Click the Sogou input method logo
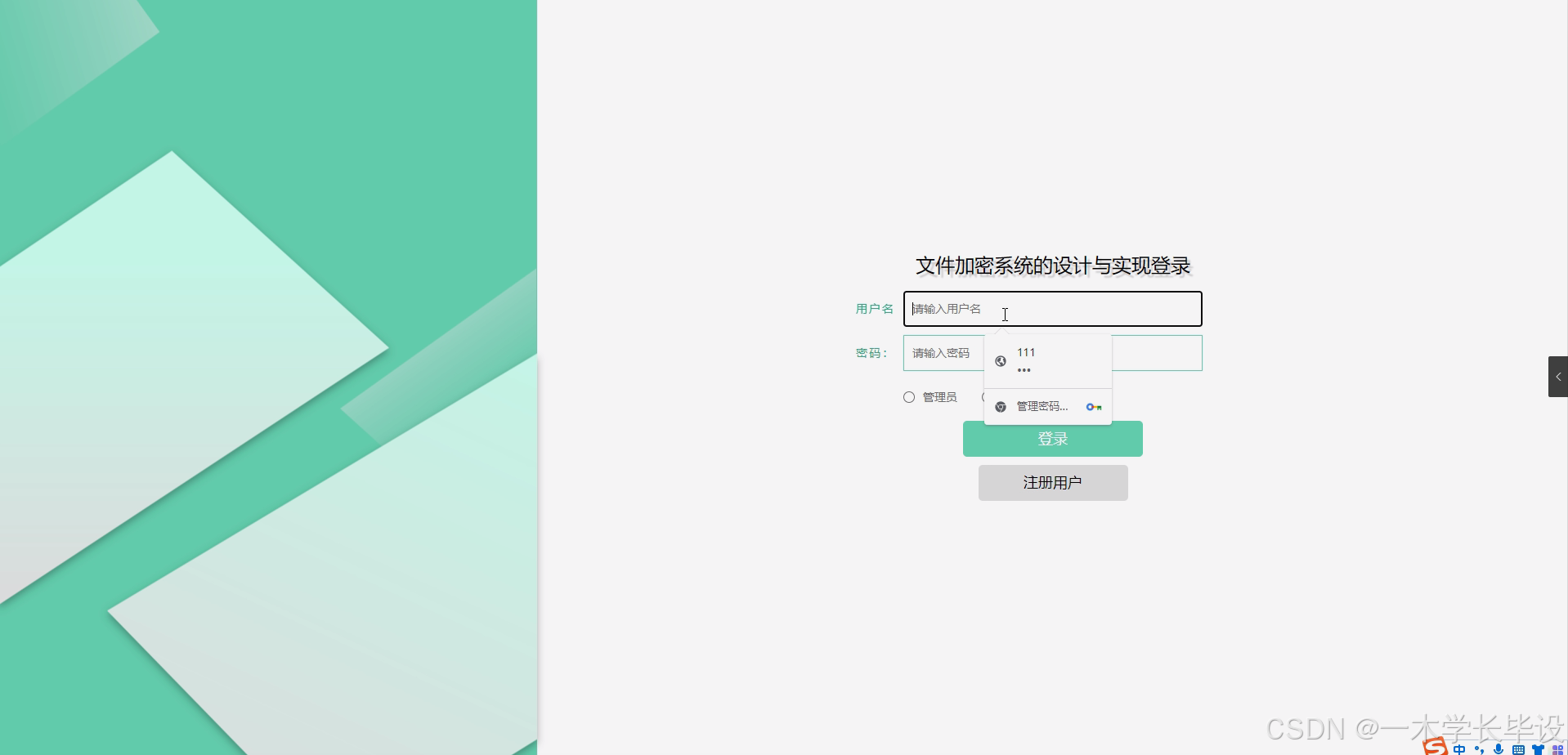The image size is (1568, 755). pos(1436,748)
